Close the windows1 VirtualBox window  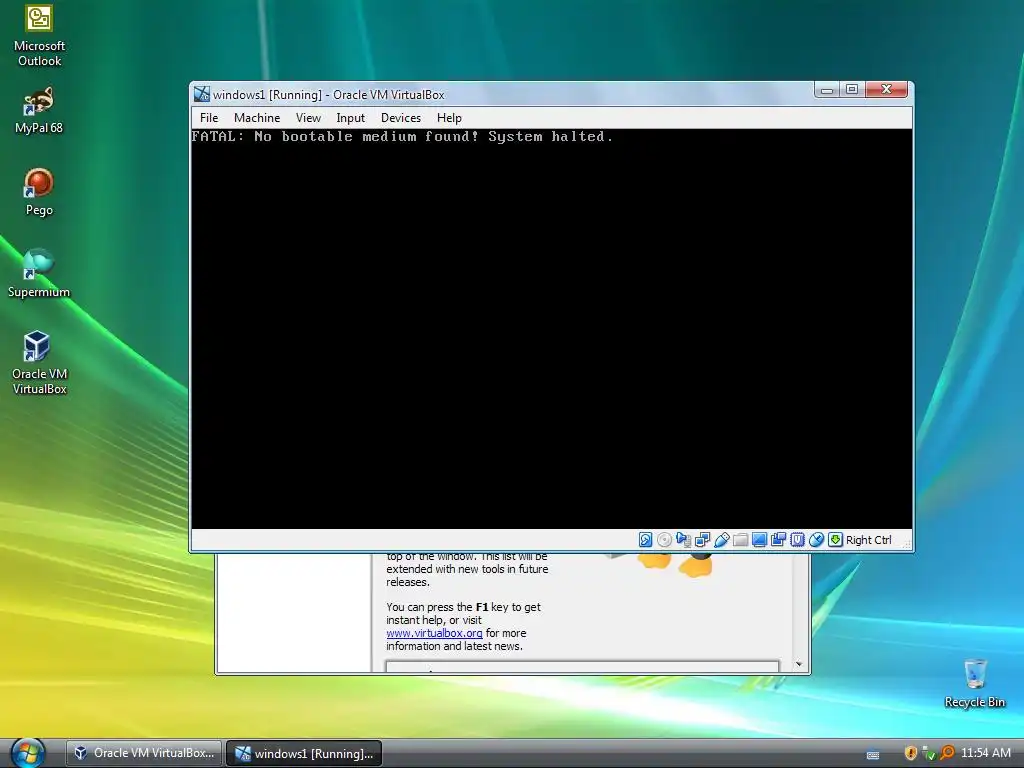886,89
